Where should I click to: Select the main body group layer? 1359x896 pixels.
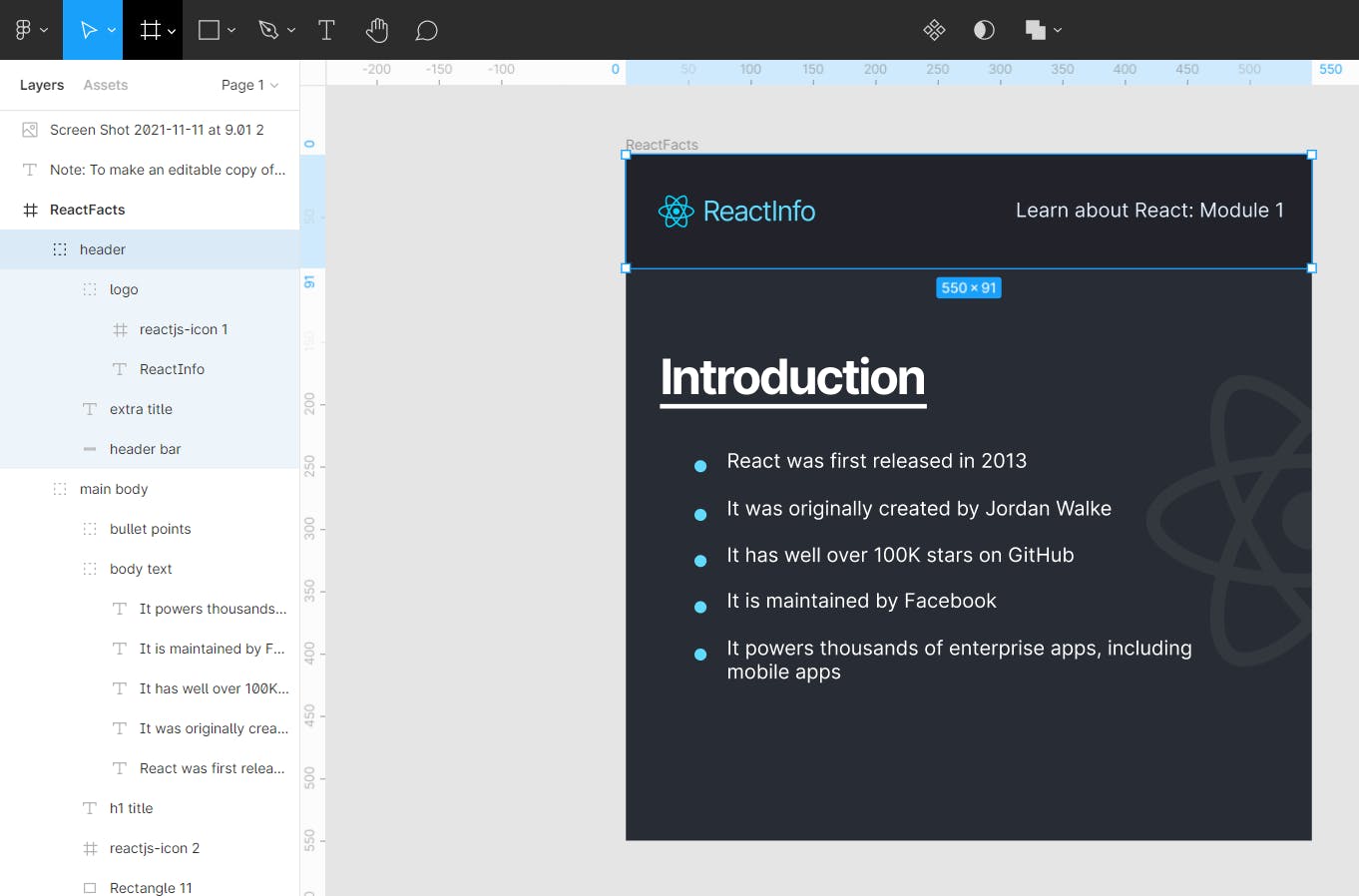tap(150, 489)
